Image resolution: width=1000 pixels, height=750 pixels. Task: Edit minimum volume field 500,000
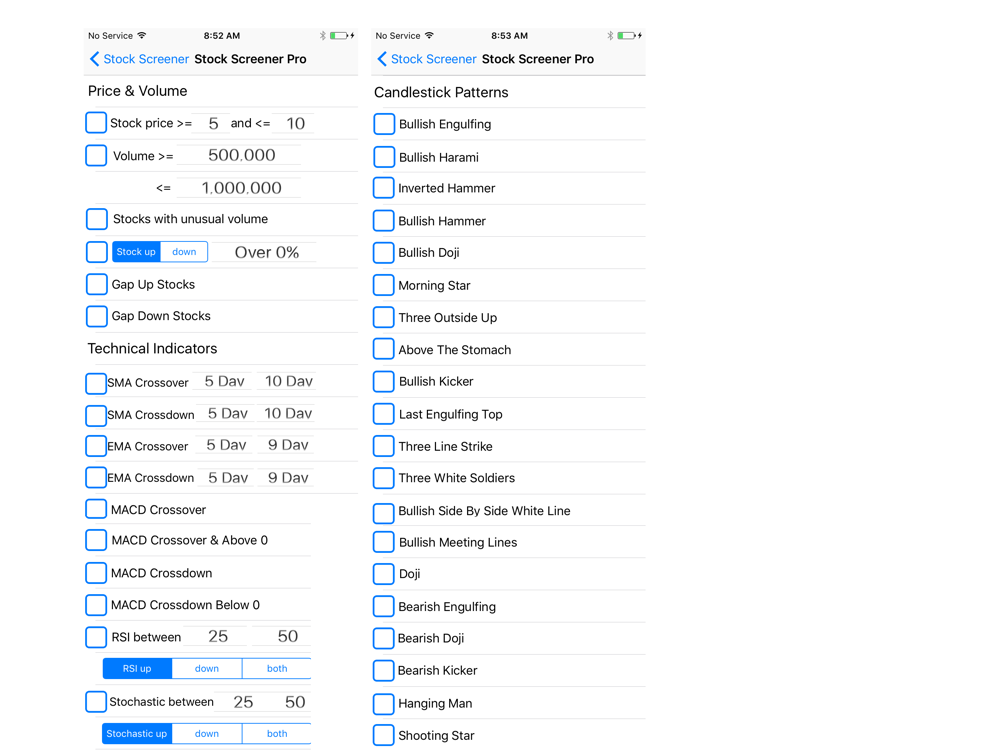(x=240, y=155)
